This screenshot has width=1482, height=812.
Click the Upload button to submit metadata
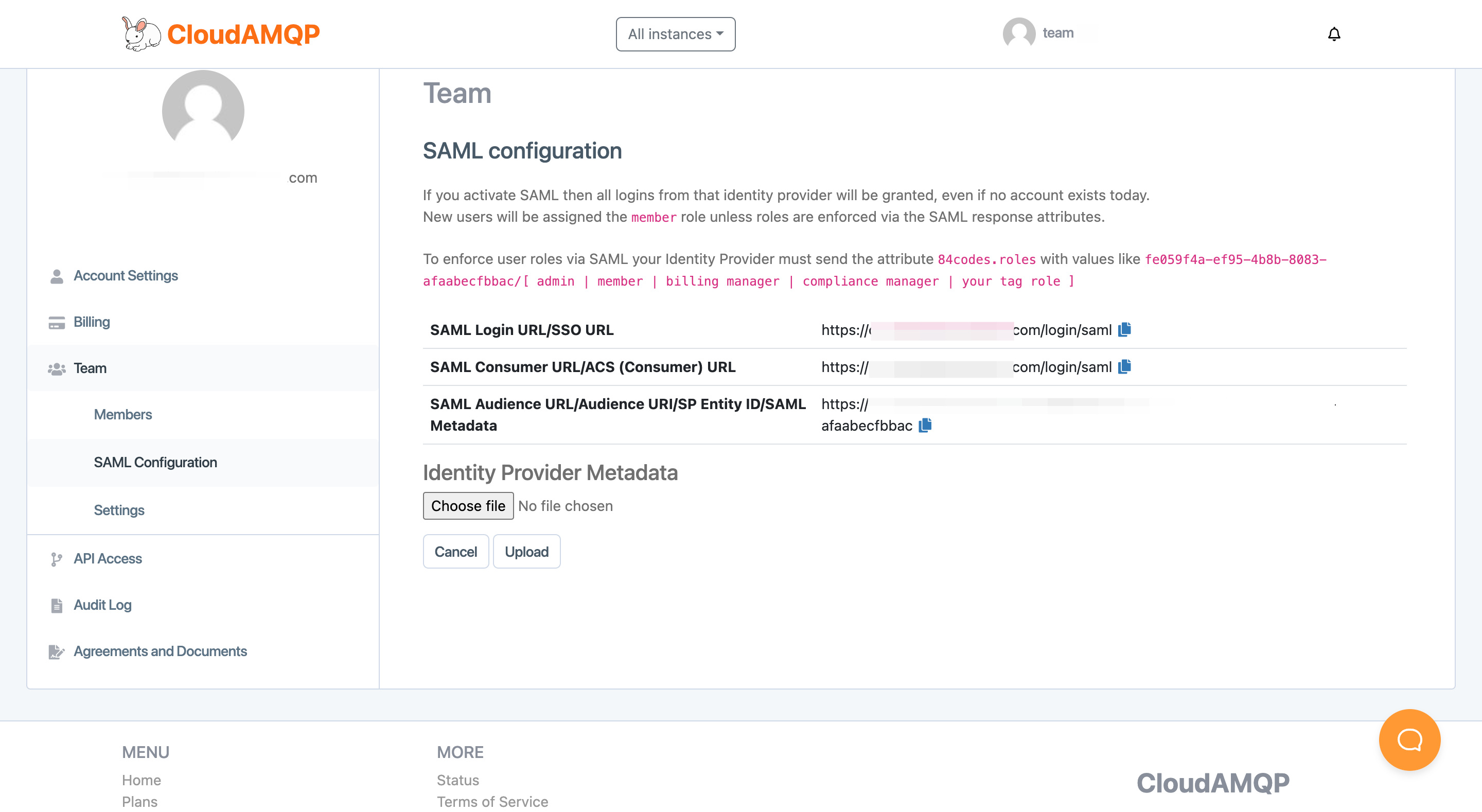point(526,551)
